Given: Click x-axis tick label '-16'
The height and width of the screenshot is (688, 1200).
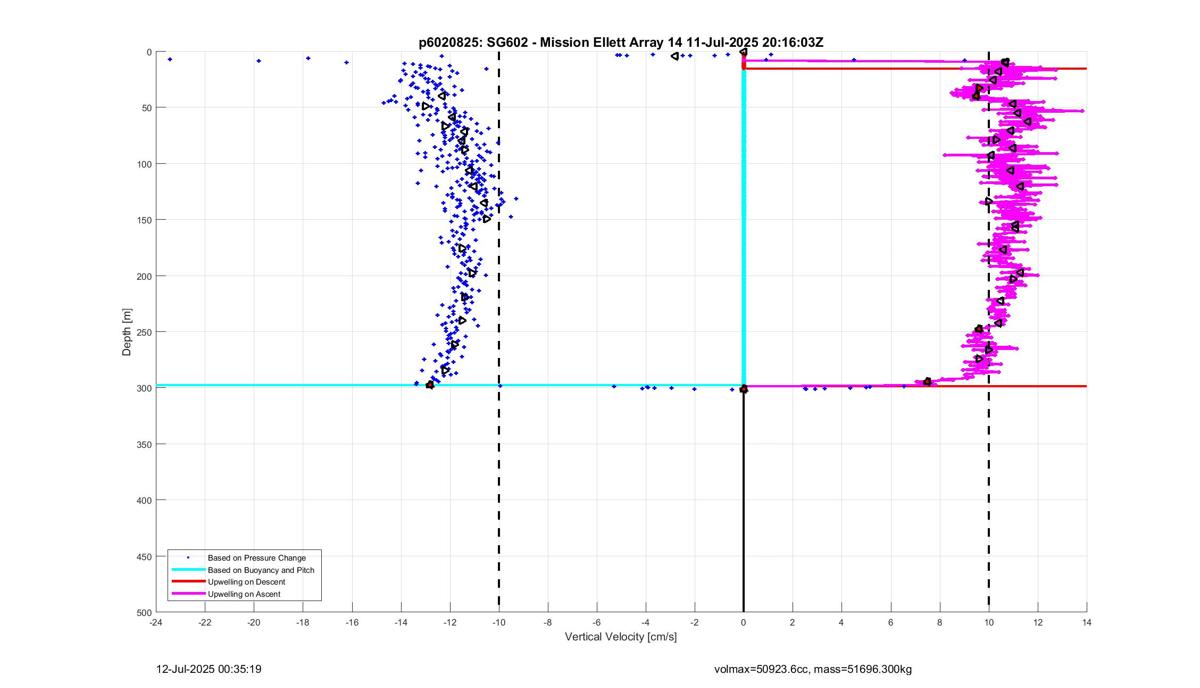Looking at the screenshot, I should (x=351, y=622).
